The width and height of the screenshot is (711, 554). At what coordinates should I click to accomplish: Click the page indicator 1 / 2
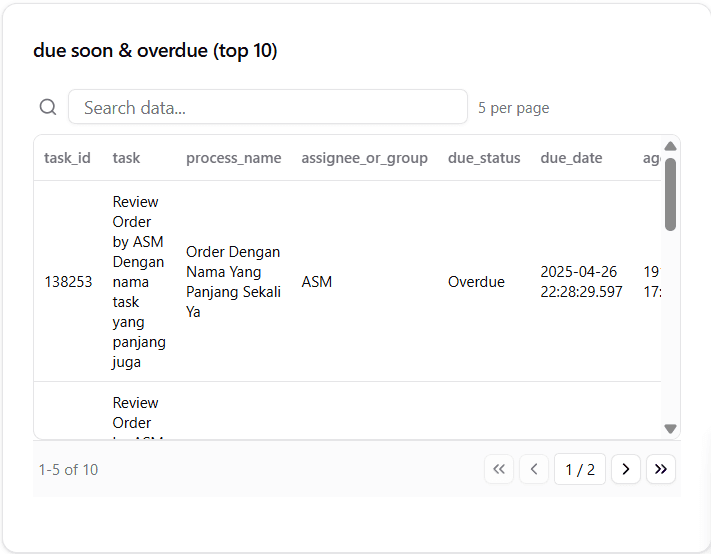coord(580,469)
